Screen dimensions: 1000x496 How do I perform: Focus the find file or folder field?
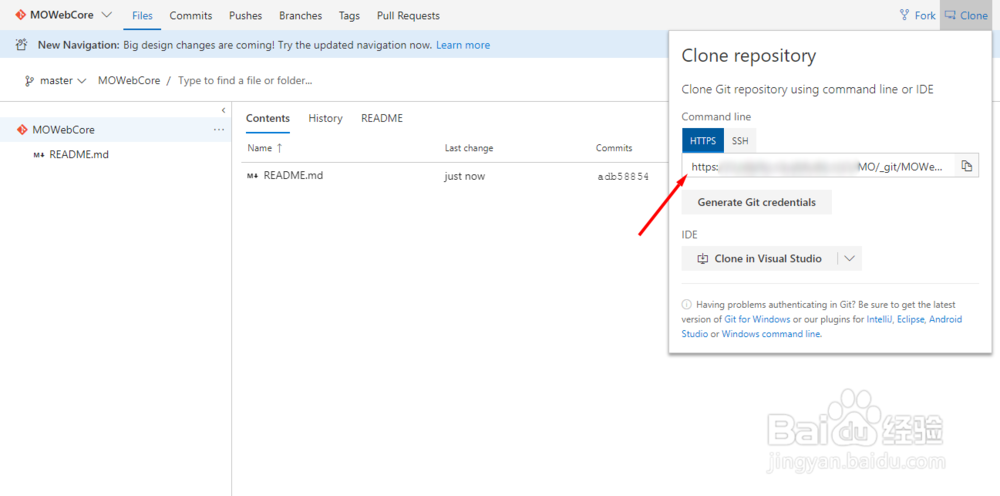(x=245, y=81)
